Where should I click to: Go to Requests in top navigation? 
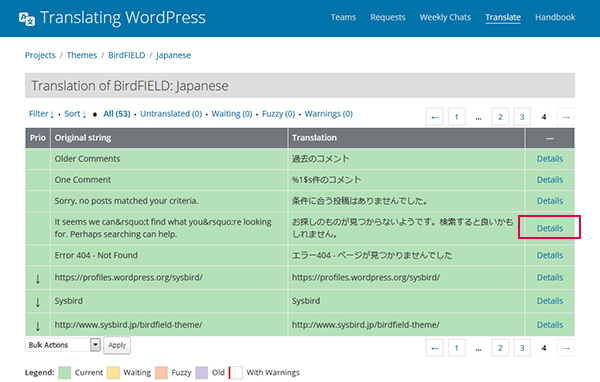(388, 17)
